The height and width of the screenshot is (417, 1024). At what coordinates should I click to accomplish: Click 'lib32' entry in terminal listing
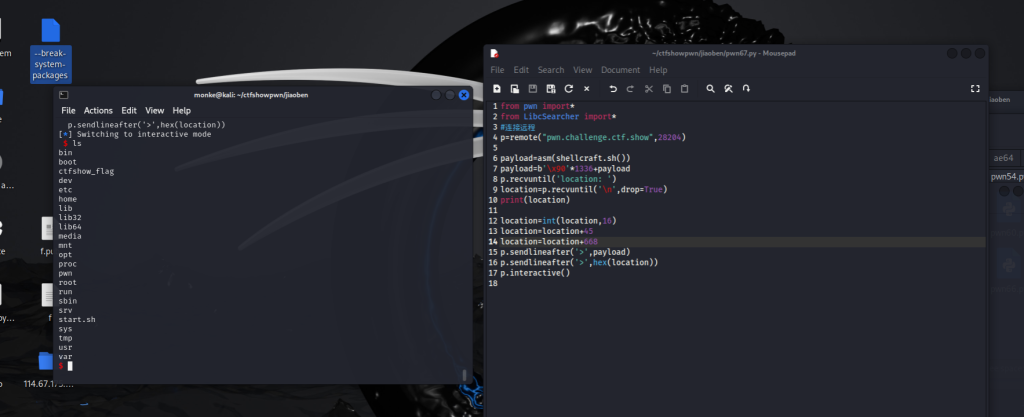70,217
